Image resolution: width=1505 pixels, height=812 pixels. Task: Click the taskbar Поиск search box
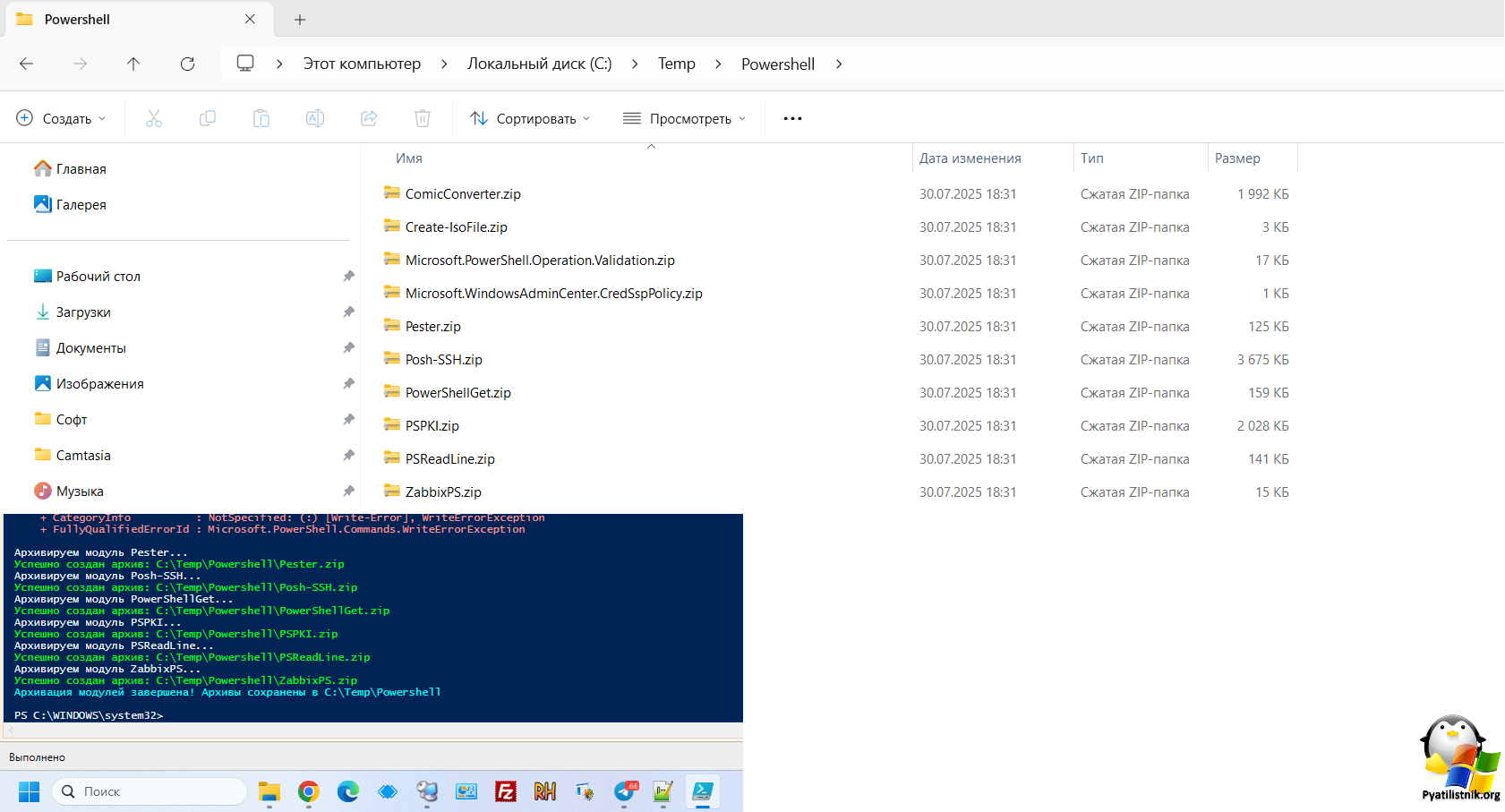[x=149, y=791]
